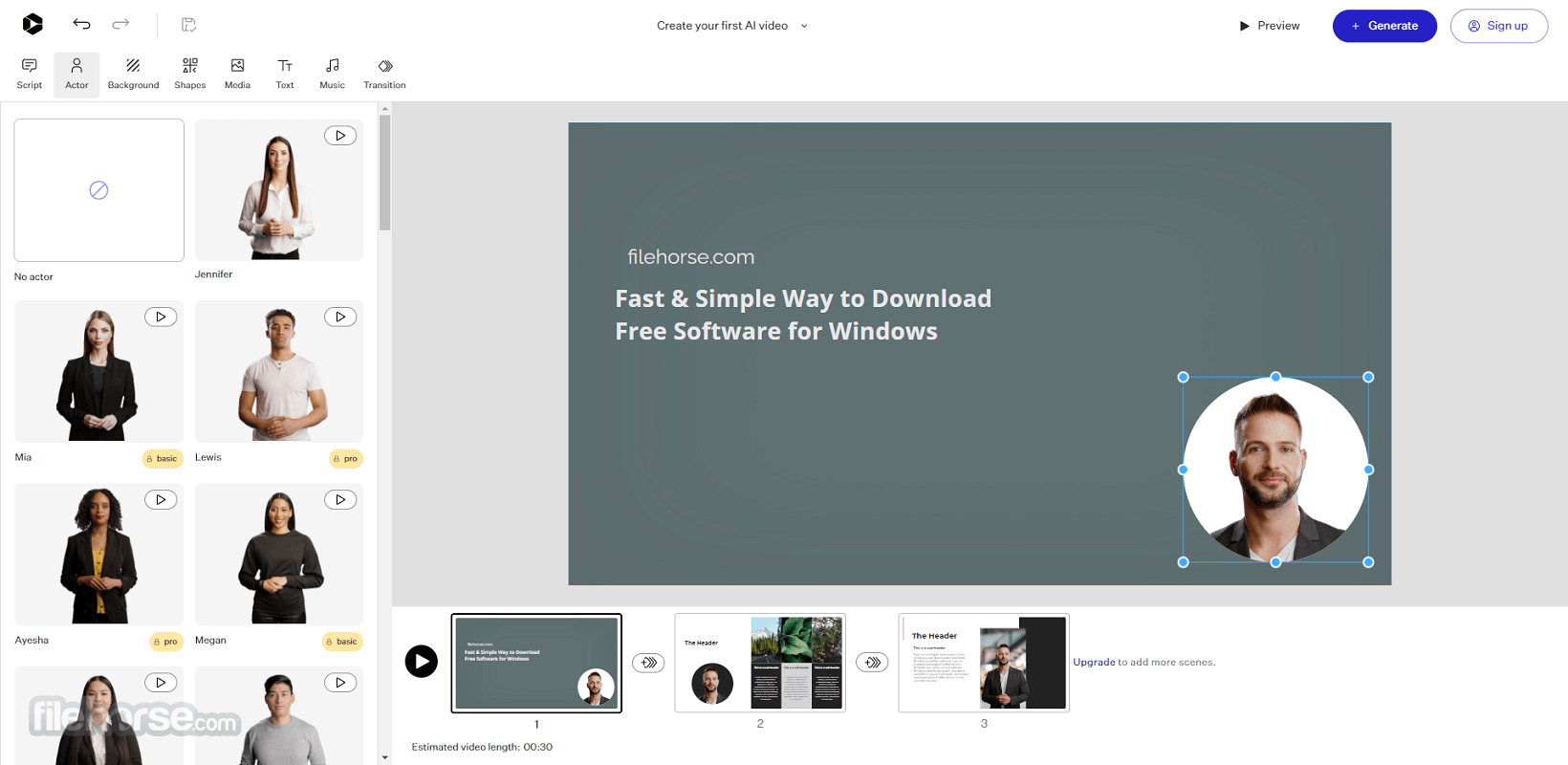1568x765 pixels.
Task: Open the Shapes tab
Action: [190, 74]
